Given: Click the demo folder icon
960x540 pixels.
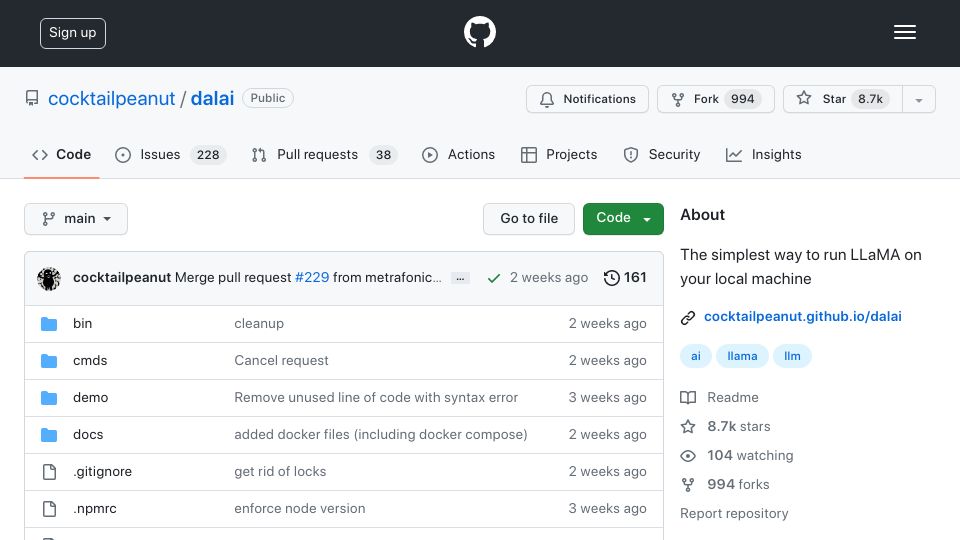Looking at the screenshot, I should point(49,398).
